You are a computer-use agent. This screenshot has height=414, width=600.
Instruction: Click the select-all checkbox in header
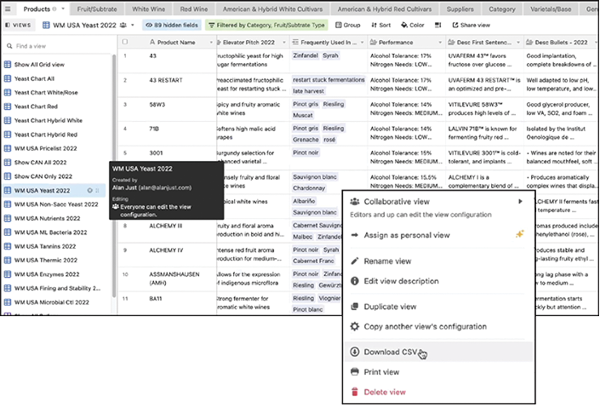[125, 42]
